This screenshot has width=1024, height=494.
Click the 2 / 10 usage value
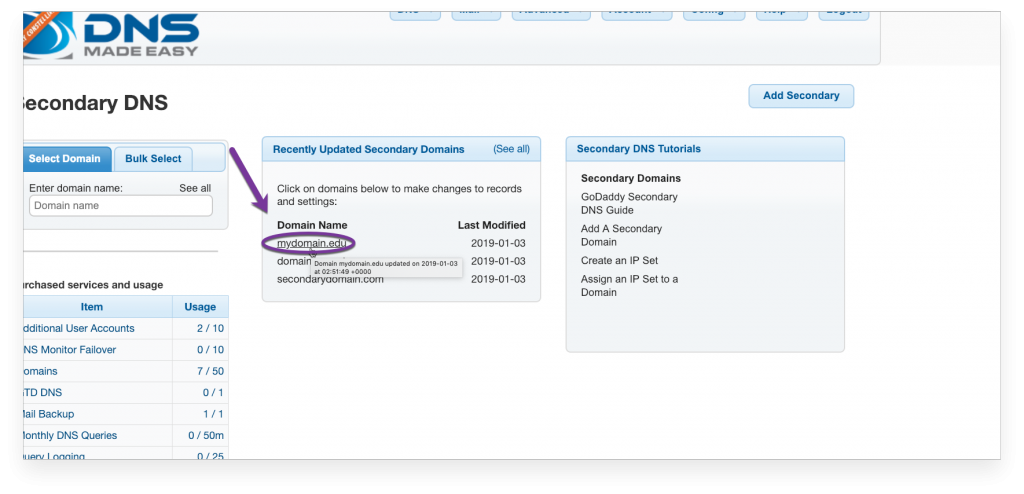tap(210, 328)
